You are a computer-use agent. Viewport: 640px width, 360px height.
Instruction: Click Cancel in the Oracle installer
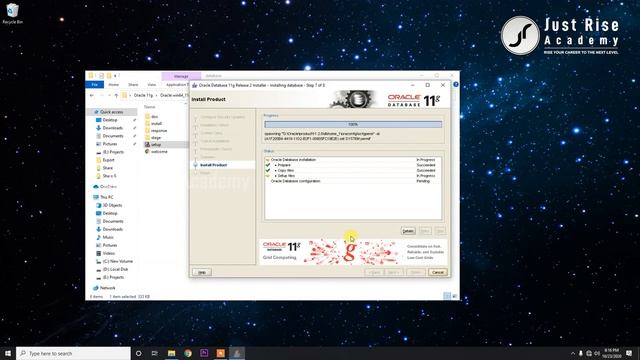pos(438,272)
